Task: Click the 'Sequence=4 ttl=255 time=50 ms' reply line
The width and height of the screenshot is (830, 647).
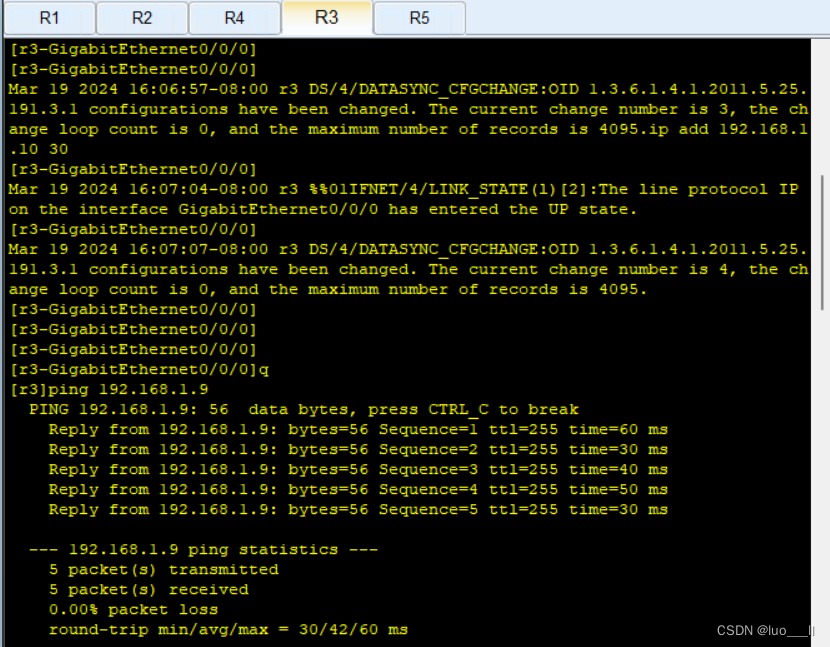Action: pyautogui.click(x=358, y=490)
